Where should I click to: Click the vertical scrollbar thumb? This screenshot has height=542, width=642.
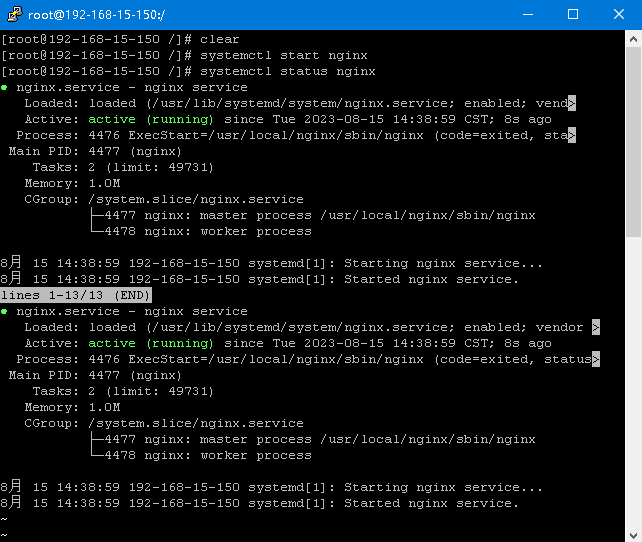[x=633, y=142]
